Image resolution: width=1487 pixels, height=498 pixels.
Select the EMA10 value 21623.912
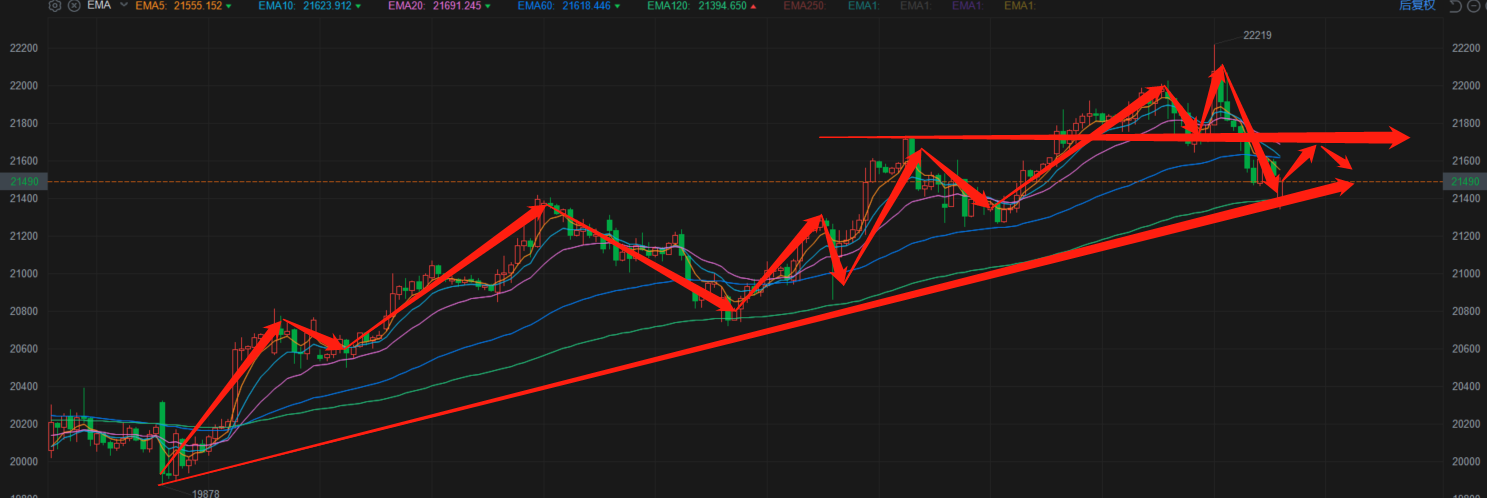(x=327, y=6)
